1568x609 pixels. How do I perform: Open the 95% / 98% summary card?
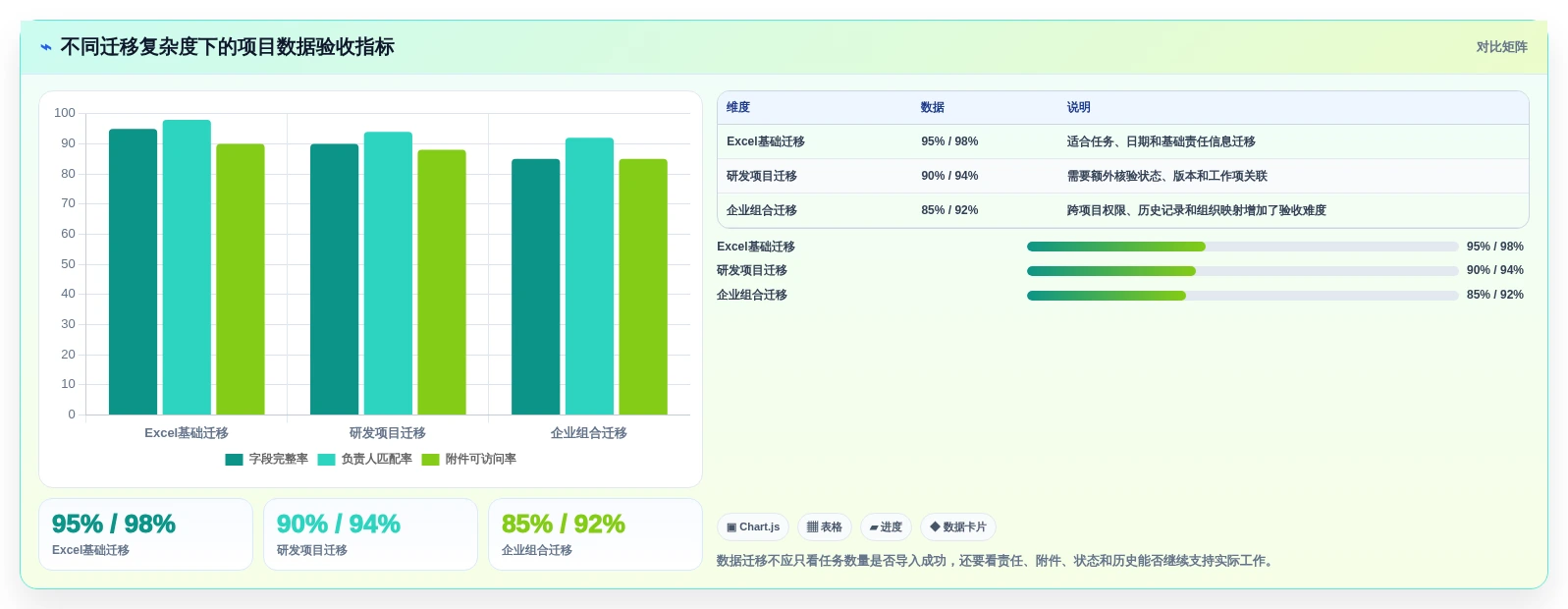click(145, 534)
